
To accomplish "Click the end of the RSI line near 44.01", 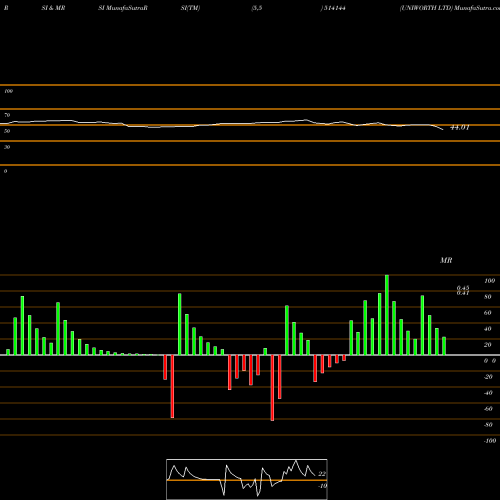I will [x=442, y=129].
